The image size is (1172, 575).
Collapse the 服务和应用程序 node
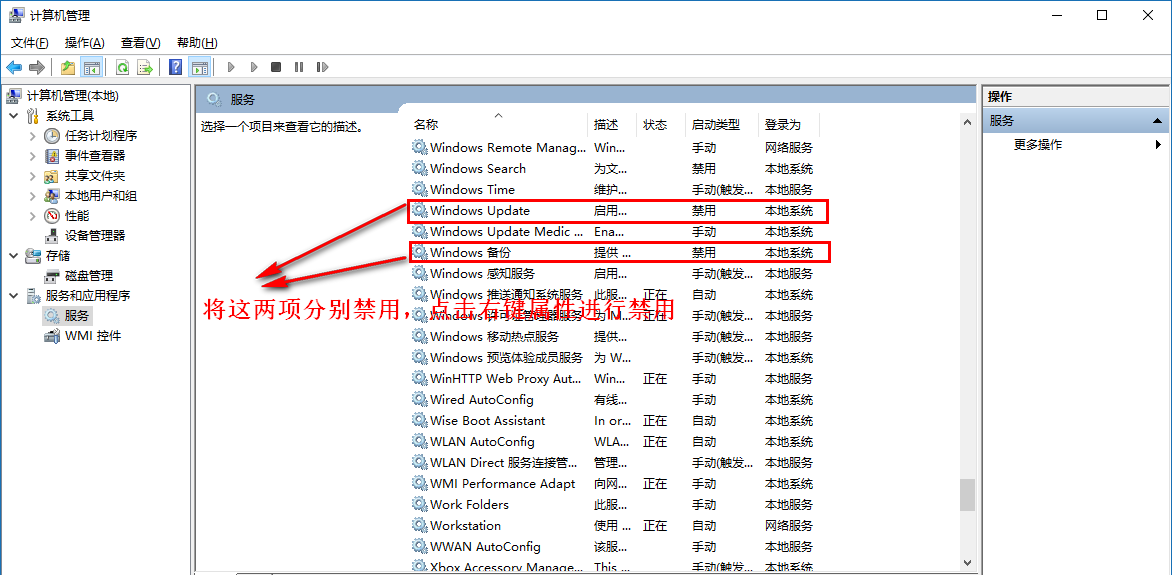(13, 295)
